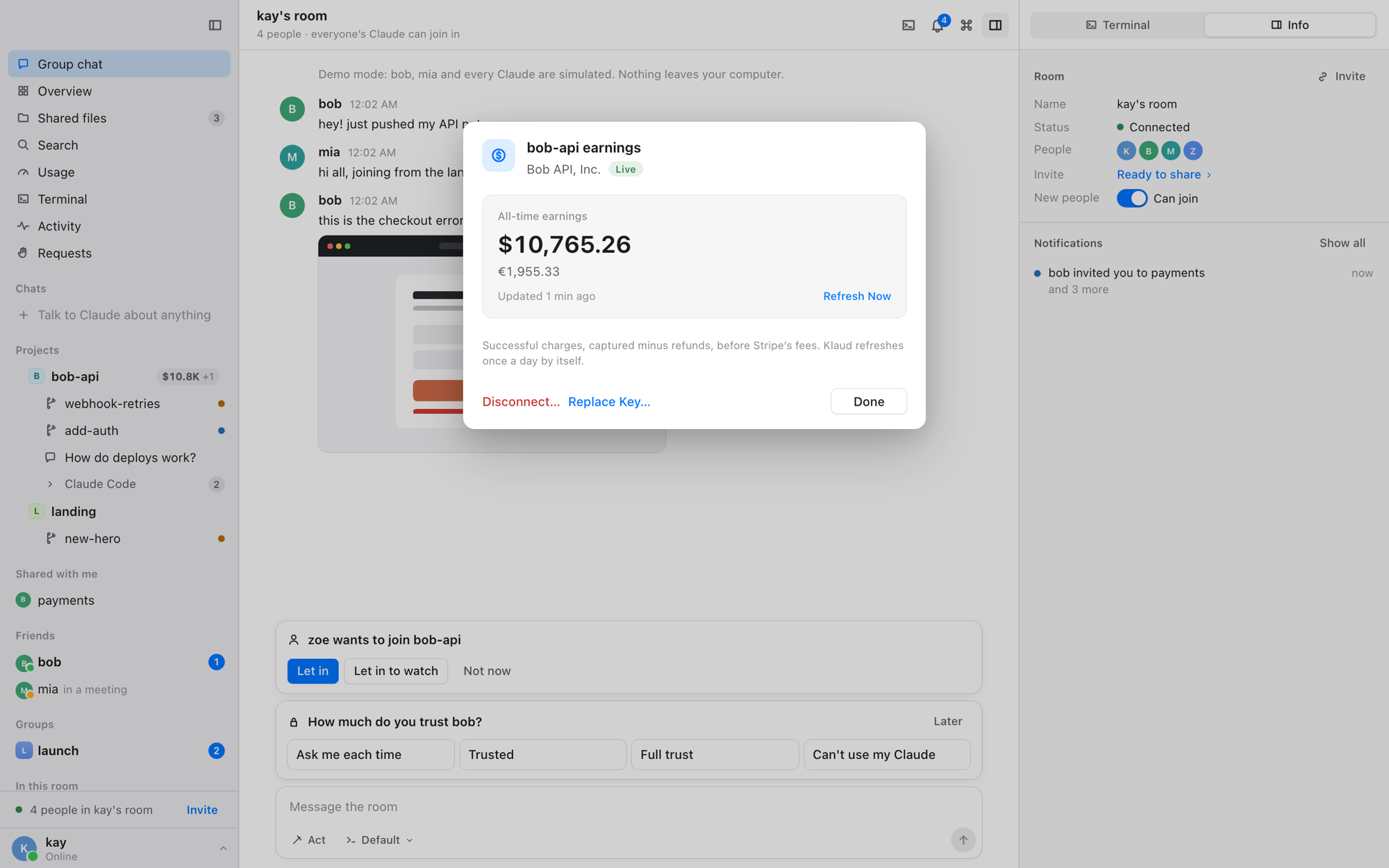1389x868 pixels.
Task: Open the terminal icon in header
Action: tap(908, 26)
